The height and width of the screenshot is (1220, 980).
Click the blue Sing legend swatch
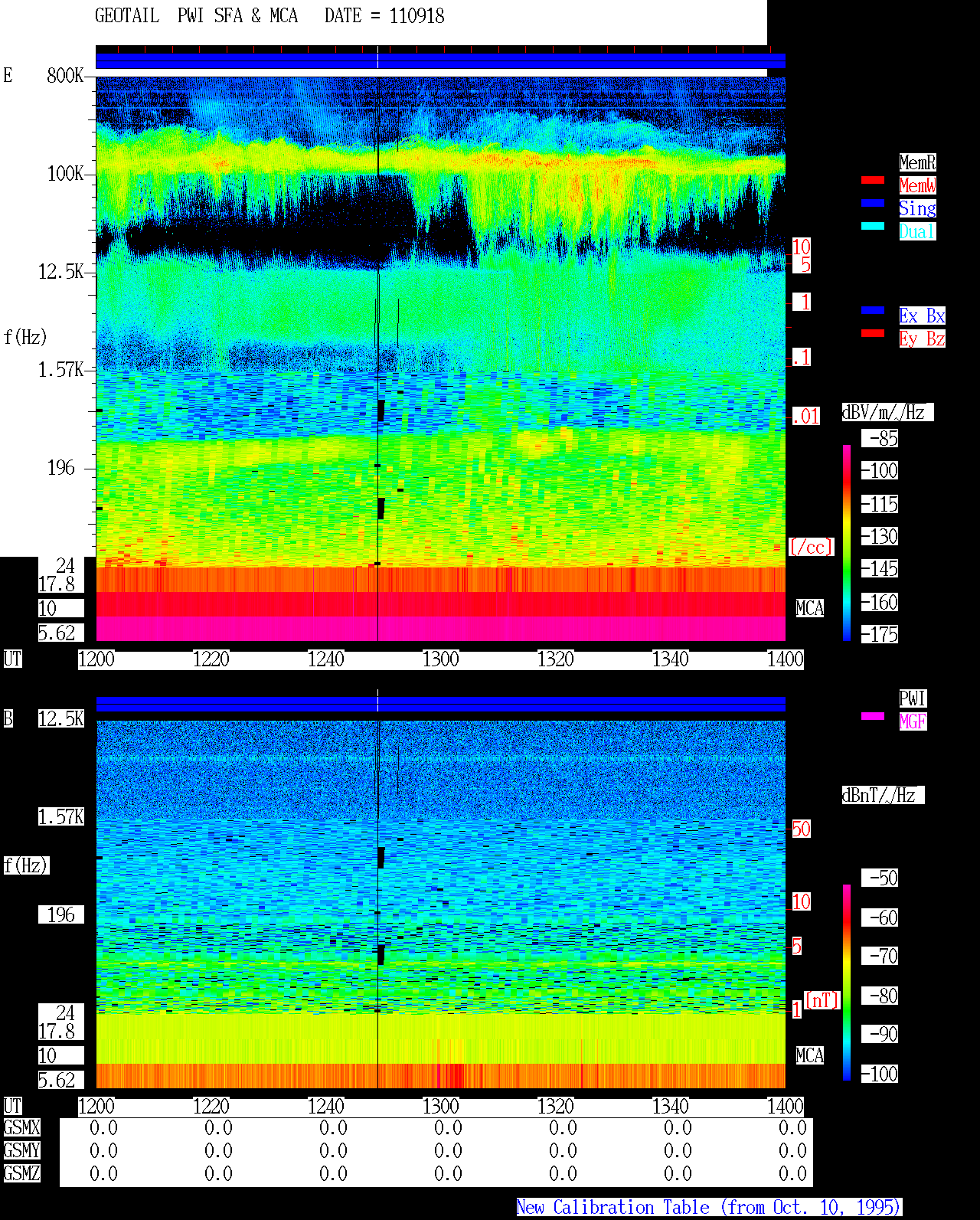[873, 203]
